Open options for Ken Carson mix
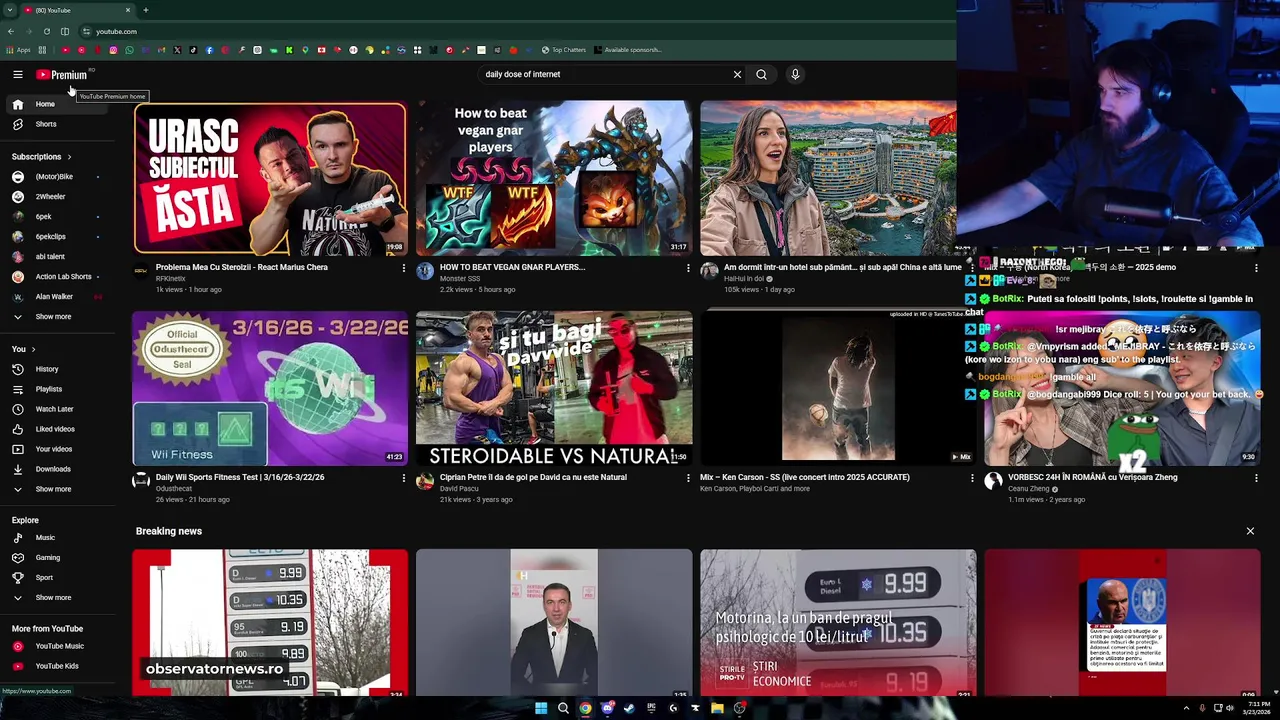Viewport: 1280px width, 720px height. pyautogui.click(x=972, y=478)
